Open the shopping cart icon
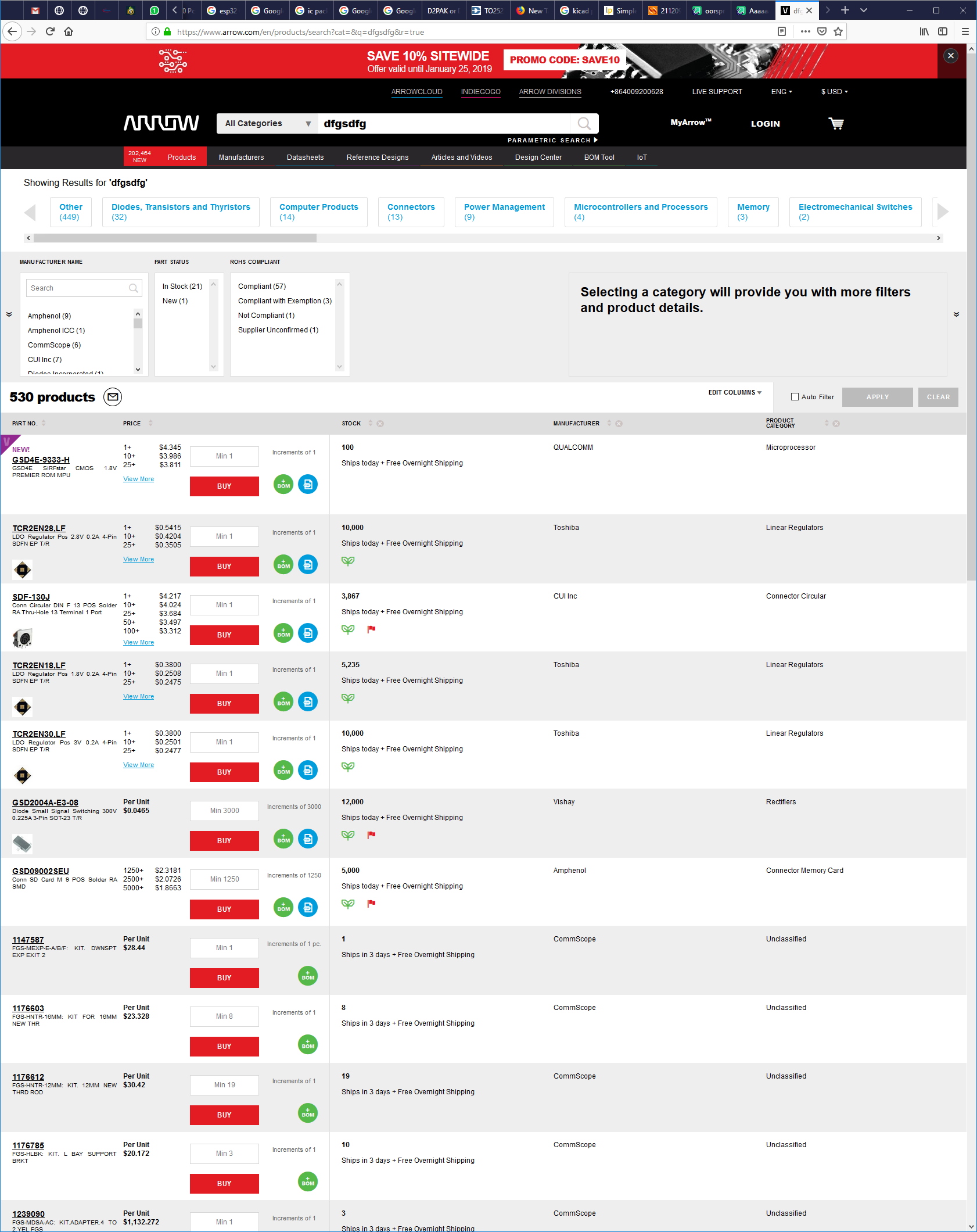Screen dimensions: 977x1232 [836, 123]
